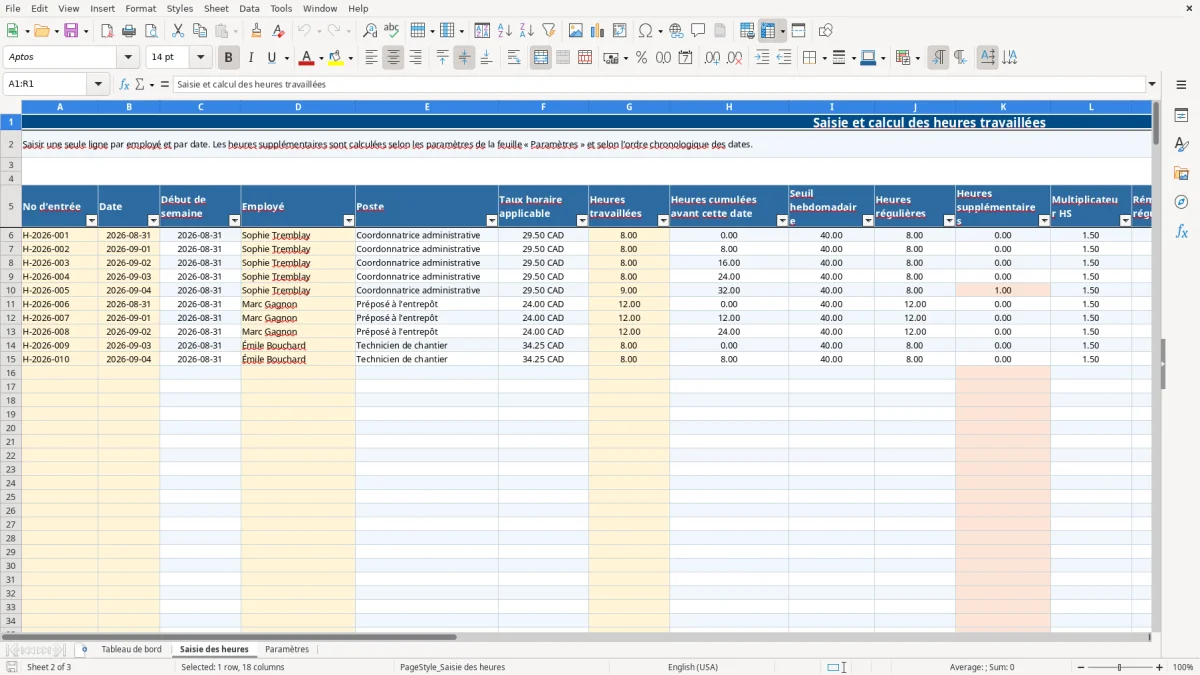Image resolution: width=1200 pixels, height=675 pixels.
Task: Add a decimal place
Action: [x=712, y=58]
